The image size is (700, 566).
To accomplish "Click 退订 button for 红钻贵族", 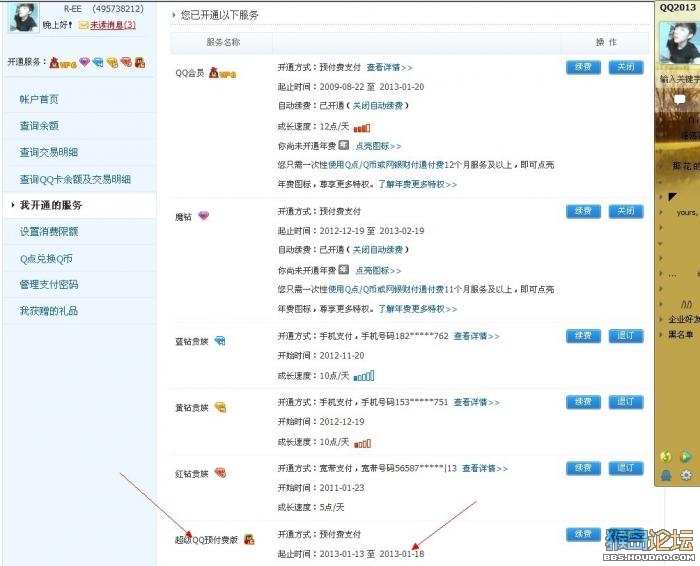I will click(626, 468).
